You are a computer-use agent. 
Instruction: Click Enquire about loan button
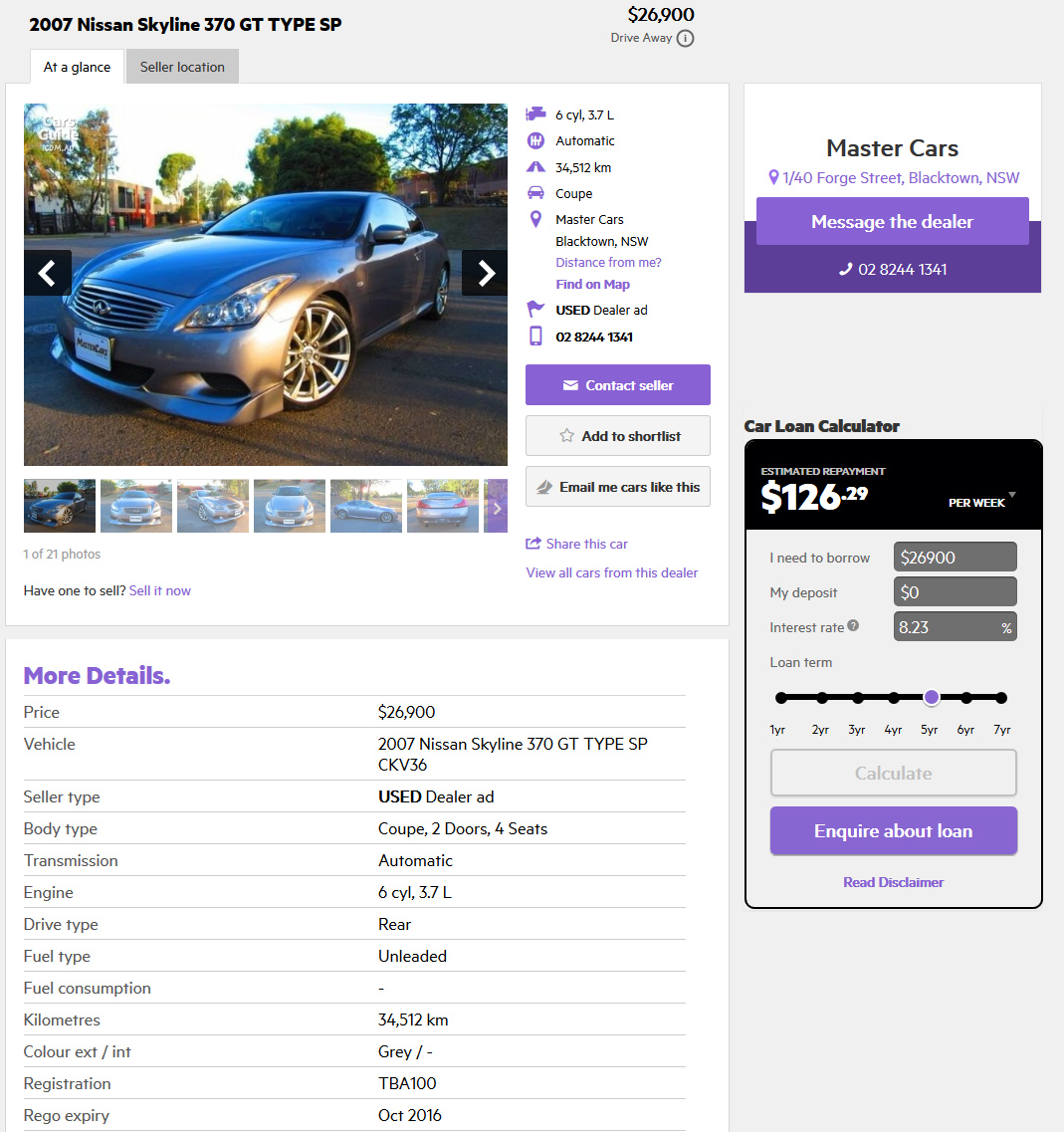[894, 831]
